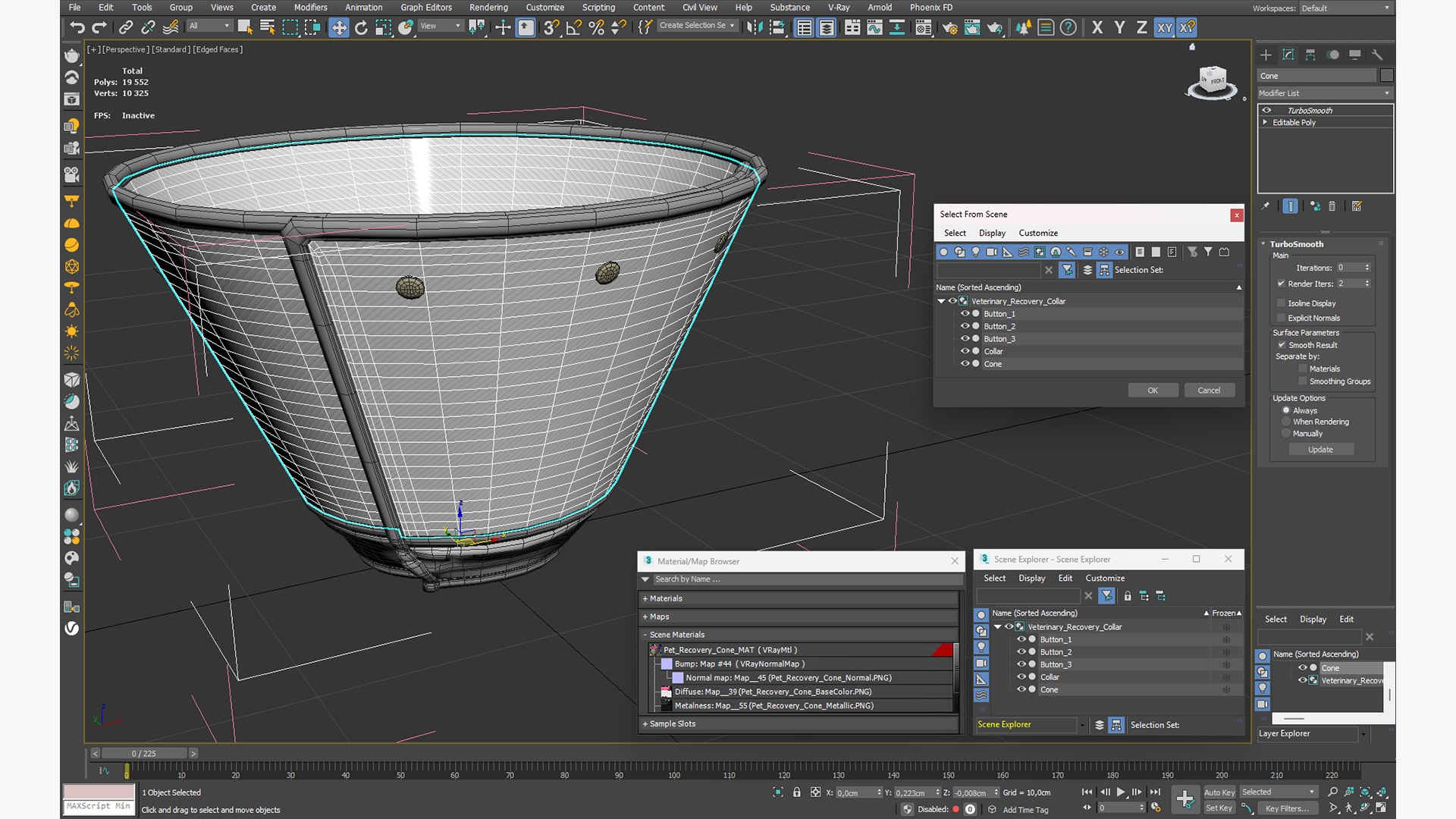This screenshot has width=1456, height=819.
Task: Activate the Select and Rotate tool
Action: point(361,27)
